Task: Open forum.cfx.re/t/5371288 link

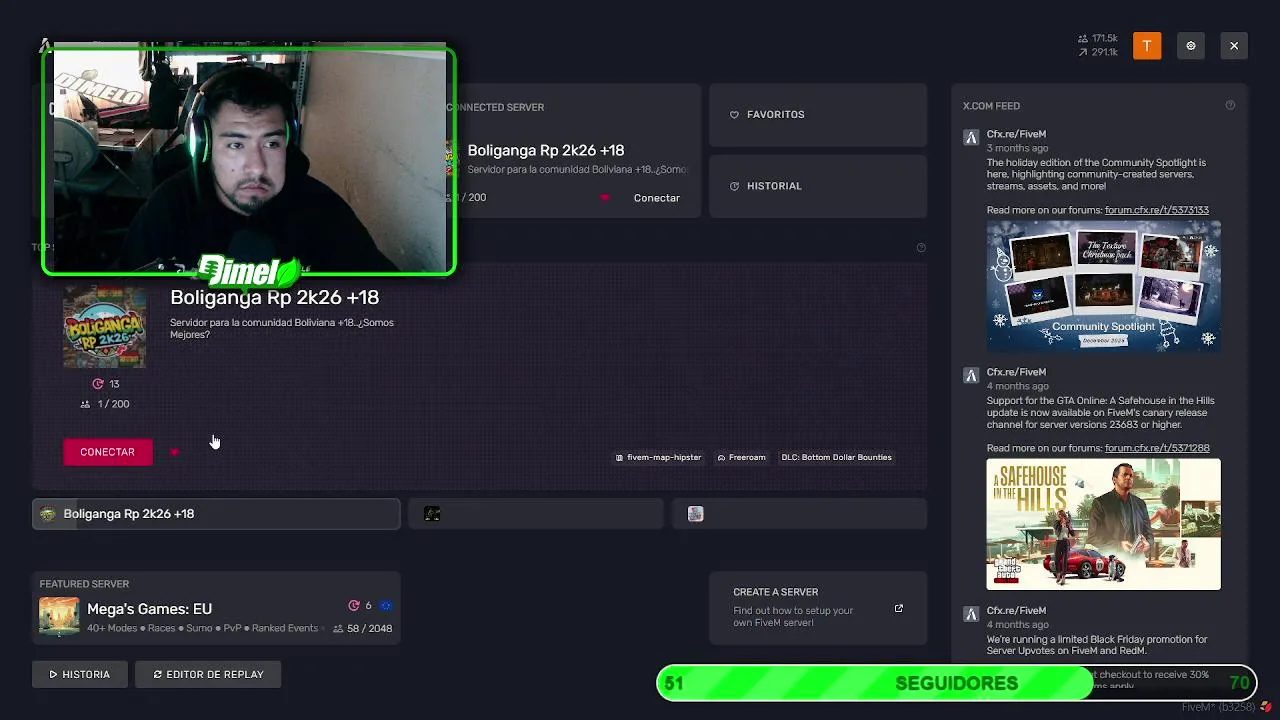Action: click(x=1157, y=448)
